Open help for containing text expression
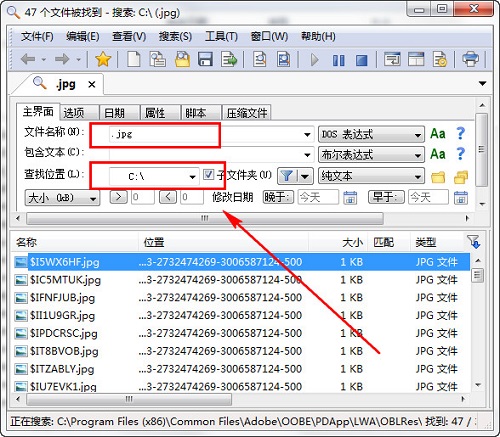The width and height of the screenshot is (500, 437). click(x=461, y=154)
